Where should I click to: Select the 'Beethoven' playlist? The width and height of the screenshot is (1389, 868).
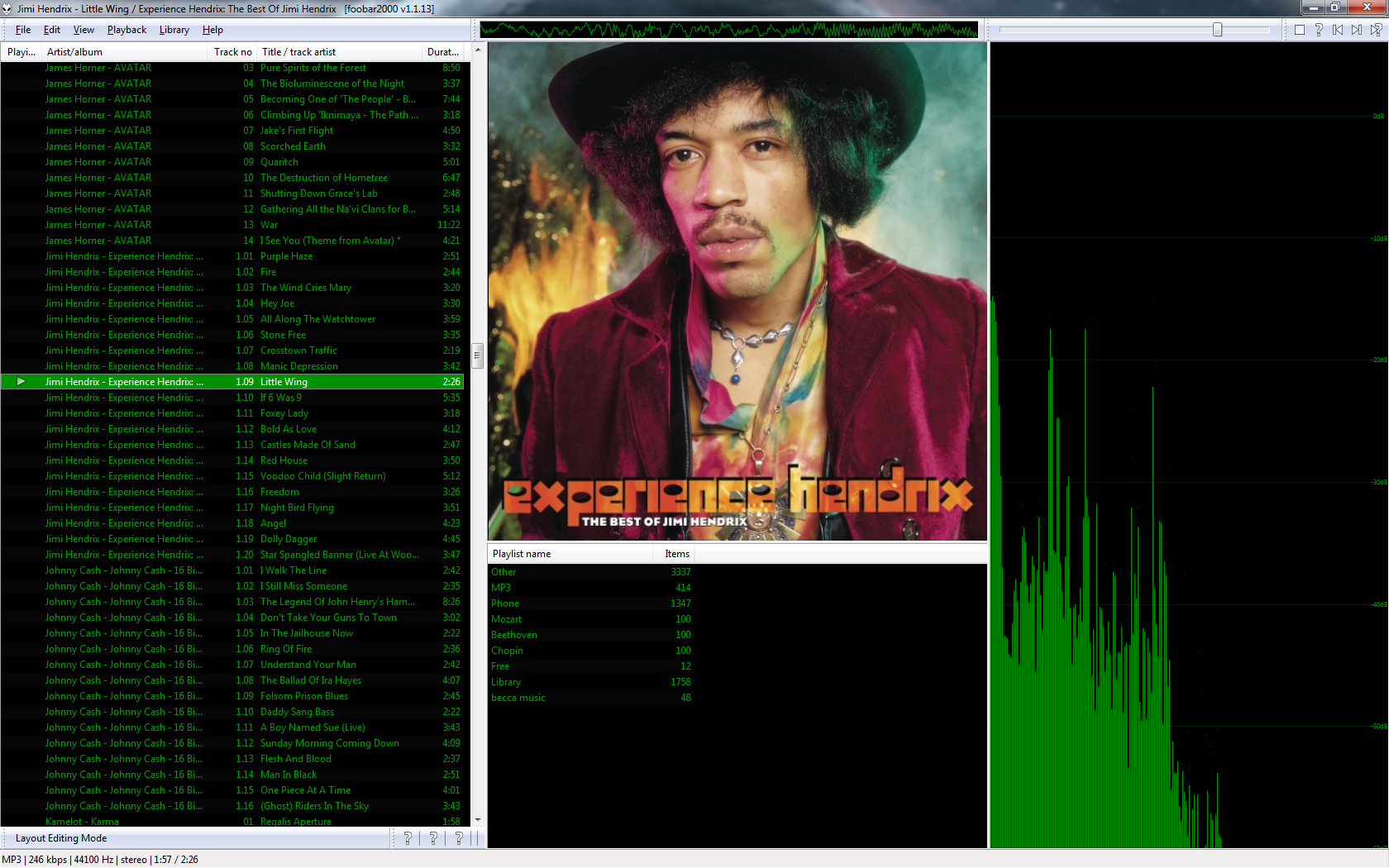[x=590, y=635]
